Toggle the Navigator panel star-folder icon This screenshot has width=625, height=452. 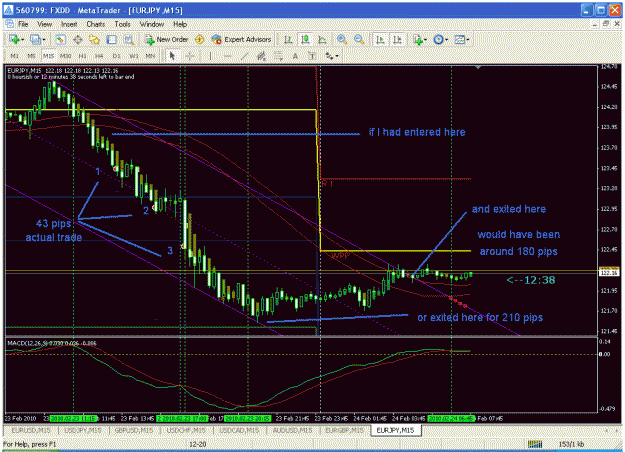(94, 39)
